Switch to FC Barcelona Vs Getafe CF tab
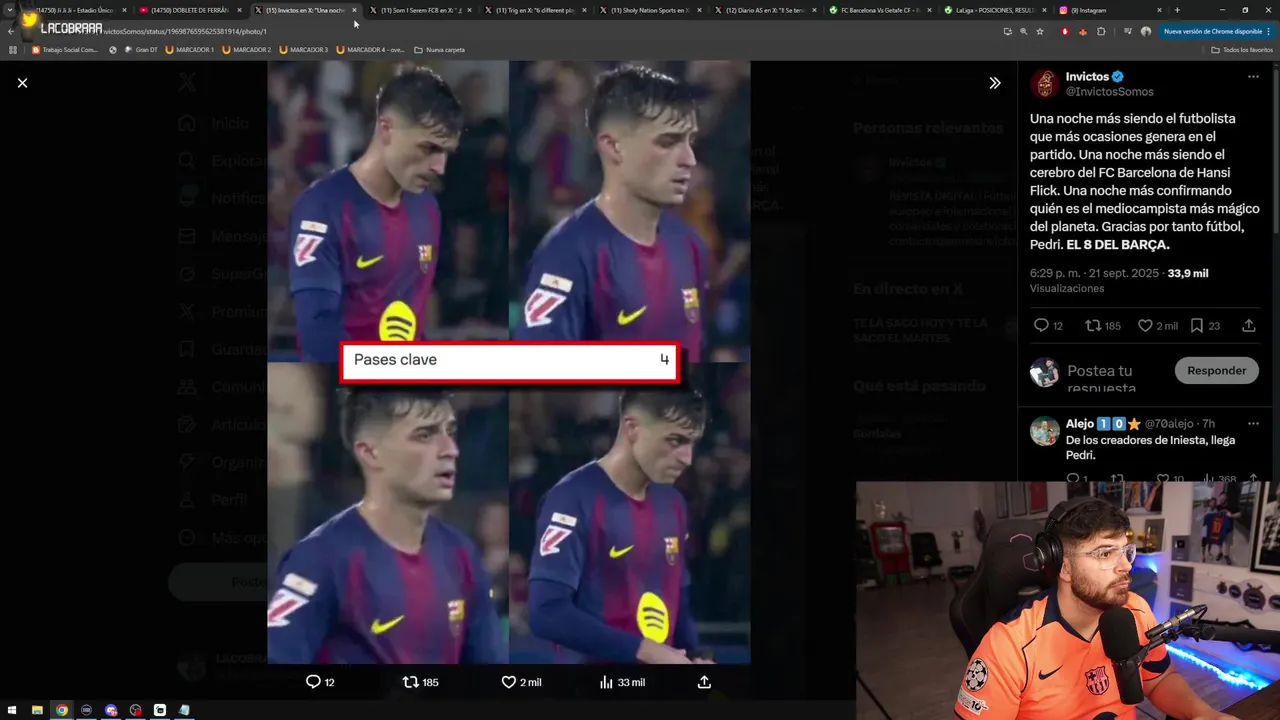 pos(880,10)
